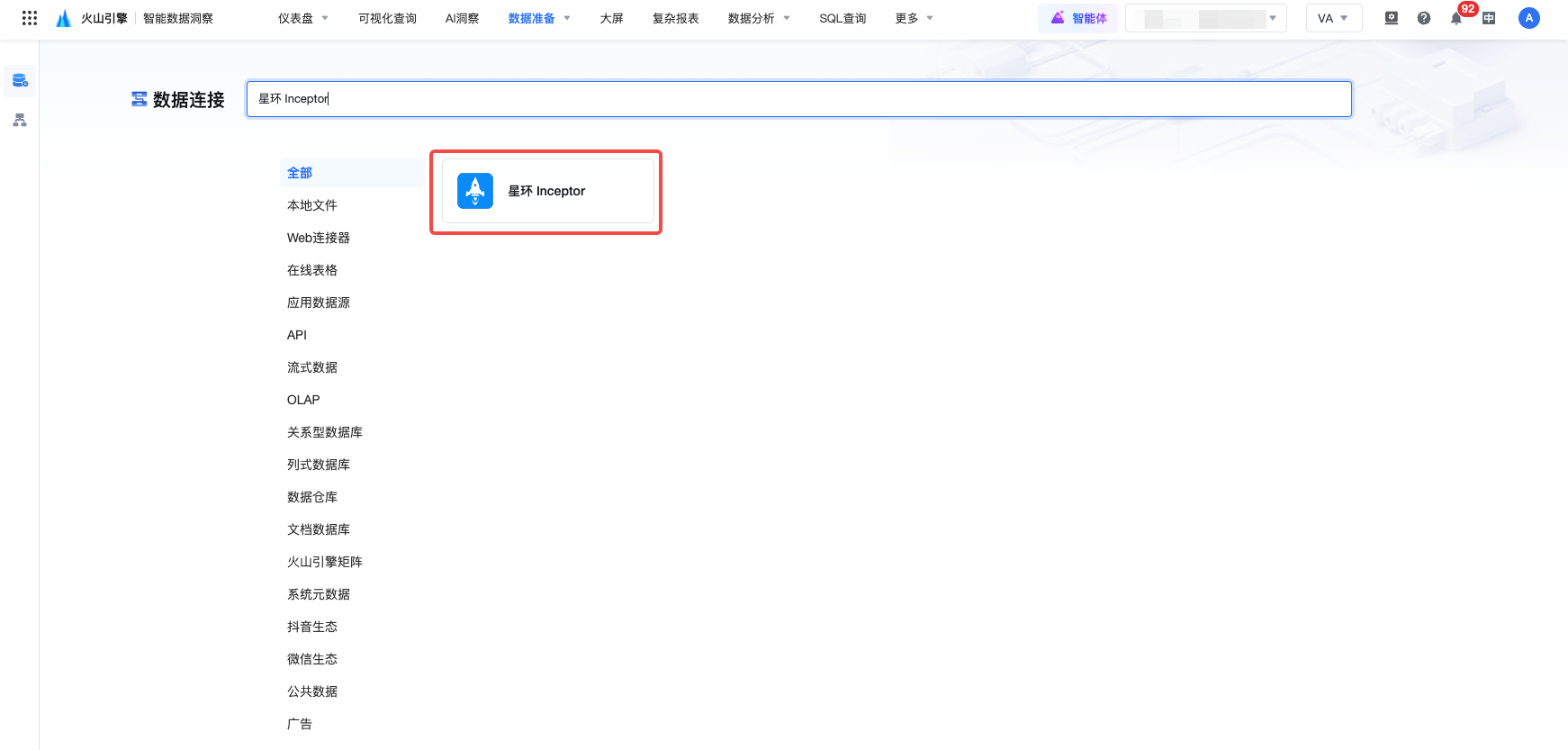
Task: Select the 在线表格 category
Action: 312,270
